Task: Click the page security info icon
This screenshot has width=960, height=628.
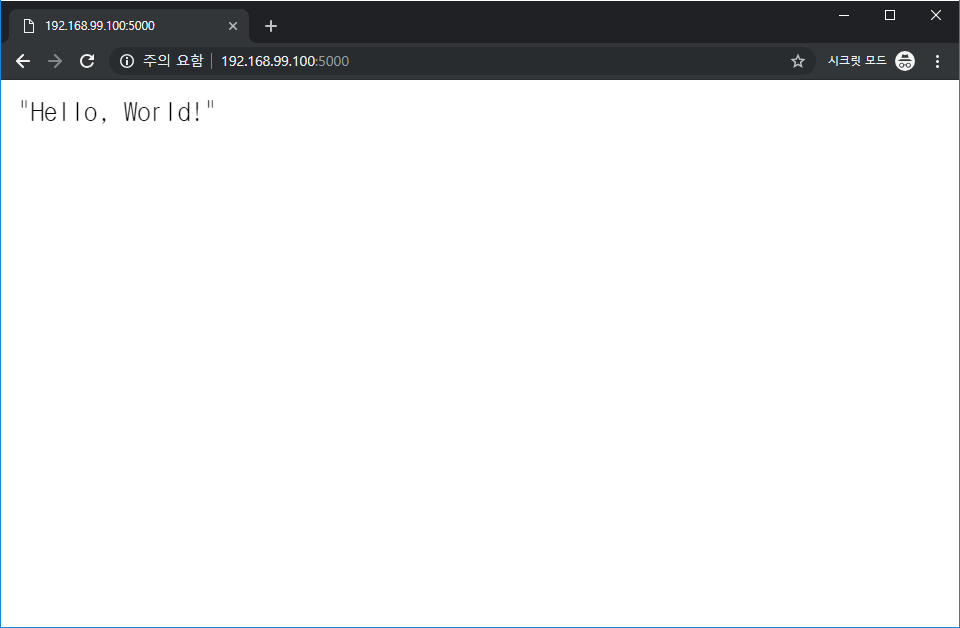Action: click(x=126, y=61)
